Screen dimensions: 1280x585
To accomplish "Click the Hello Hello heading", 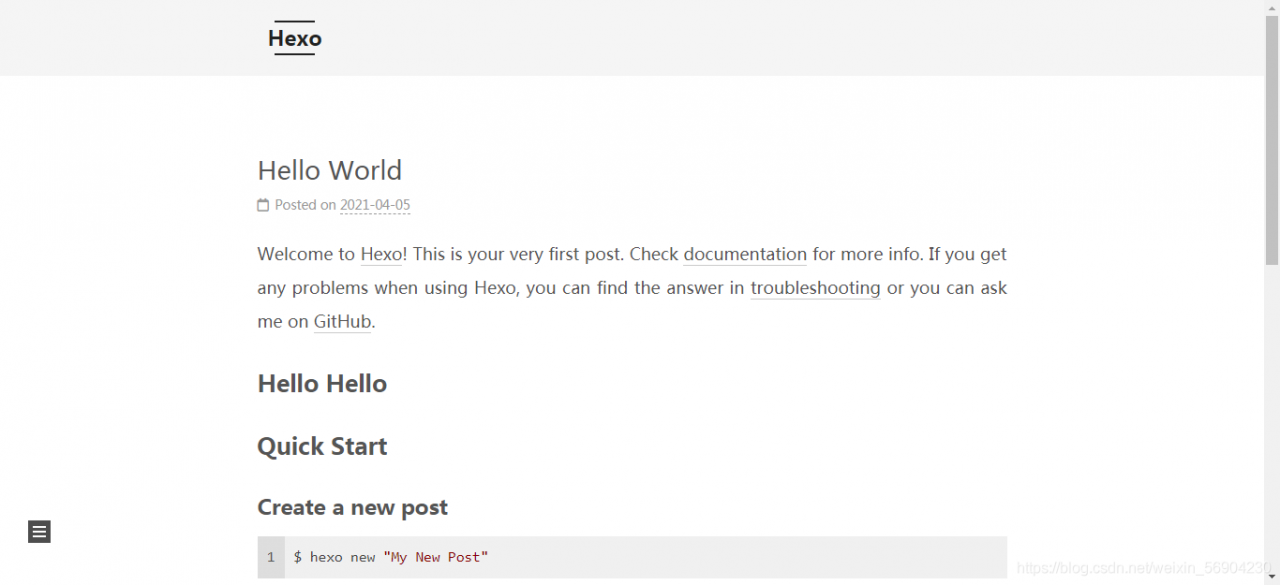I will point(322,384).
